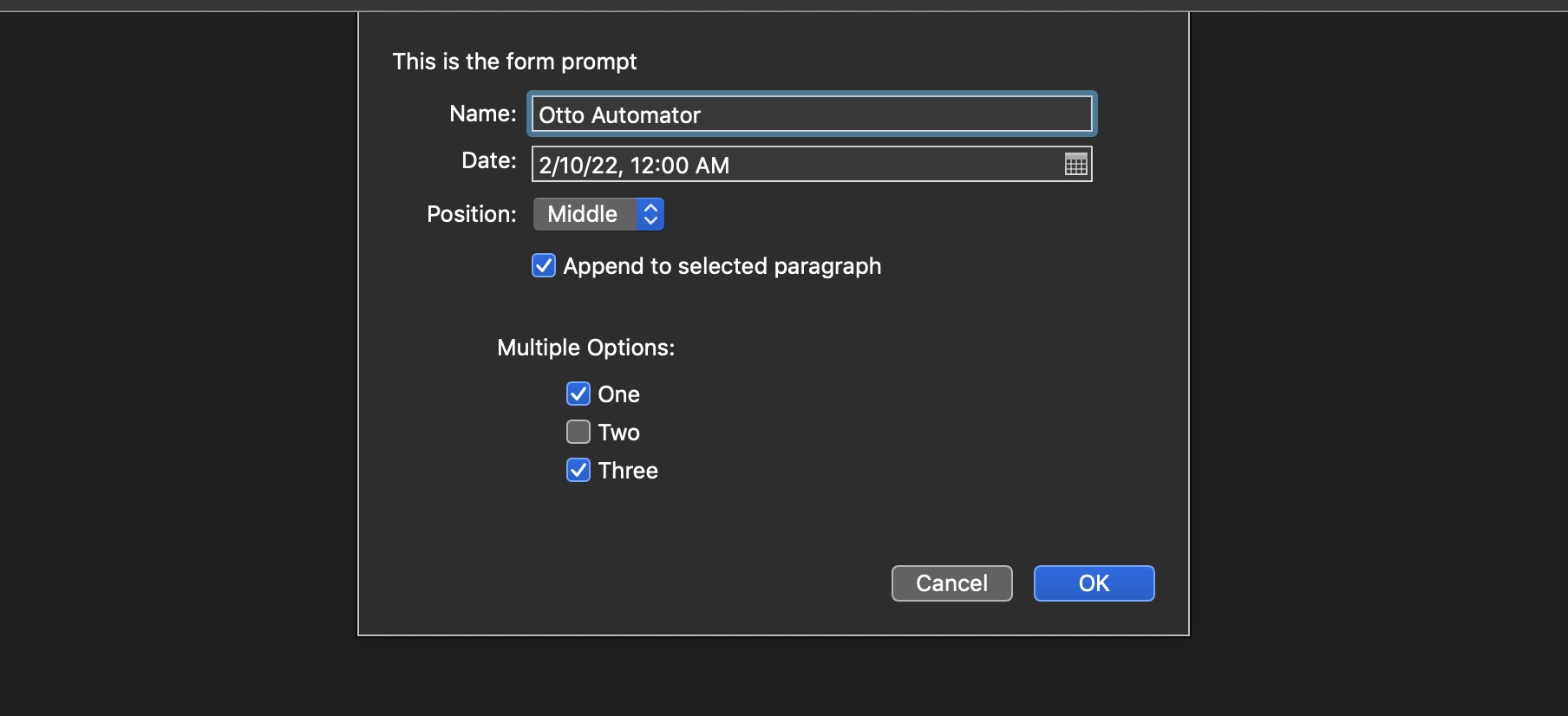Open the calendar picker icon in Date field
The image size is (1568, 716).
1075,165
